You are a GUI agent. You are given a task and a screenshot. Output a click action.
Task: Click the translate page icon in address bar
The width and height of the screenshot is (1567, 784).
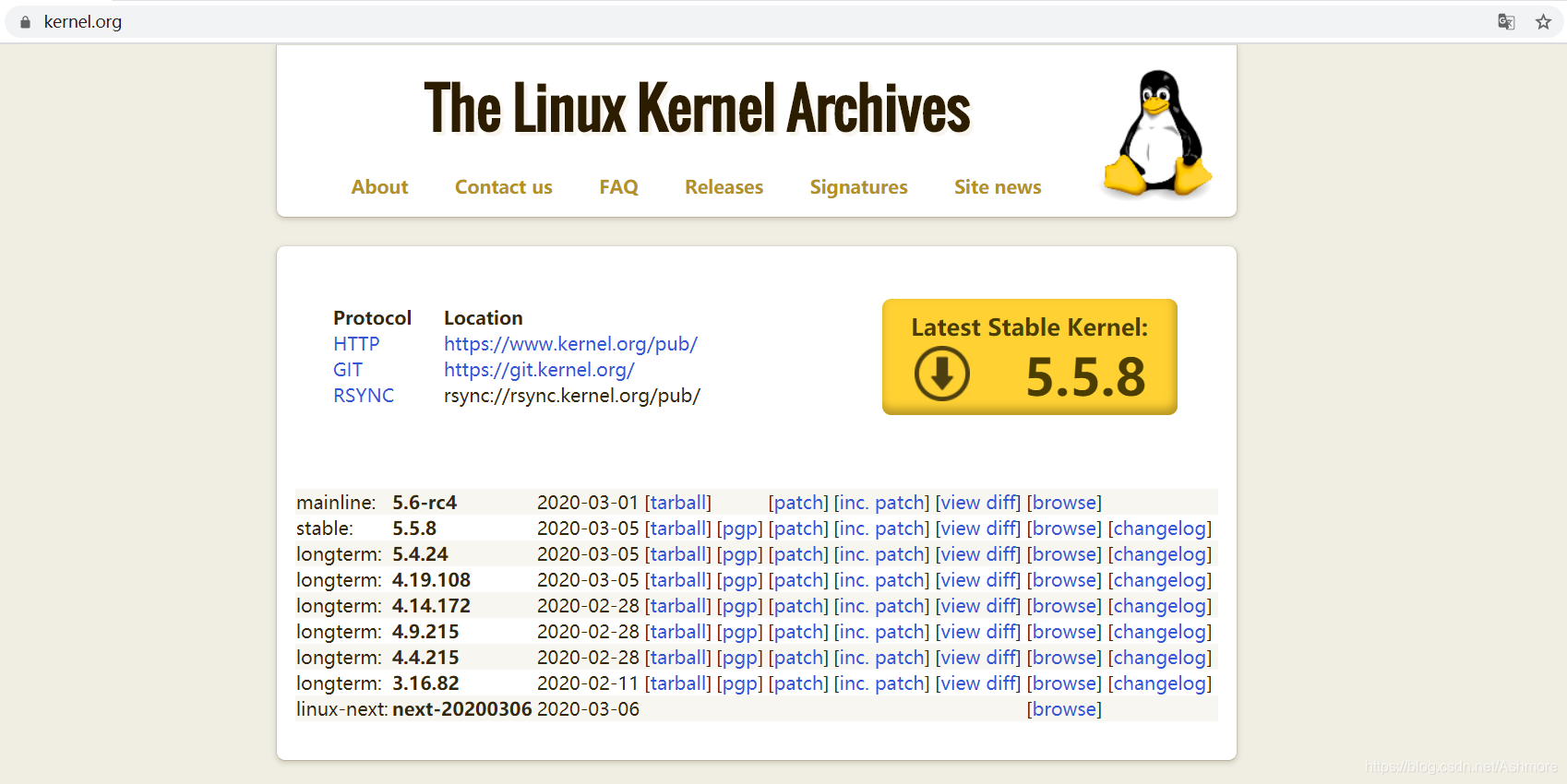pyautogui.click(x=1506, y=22)
